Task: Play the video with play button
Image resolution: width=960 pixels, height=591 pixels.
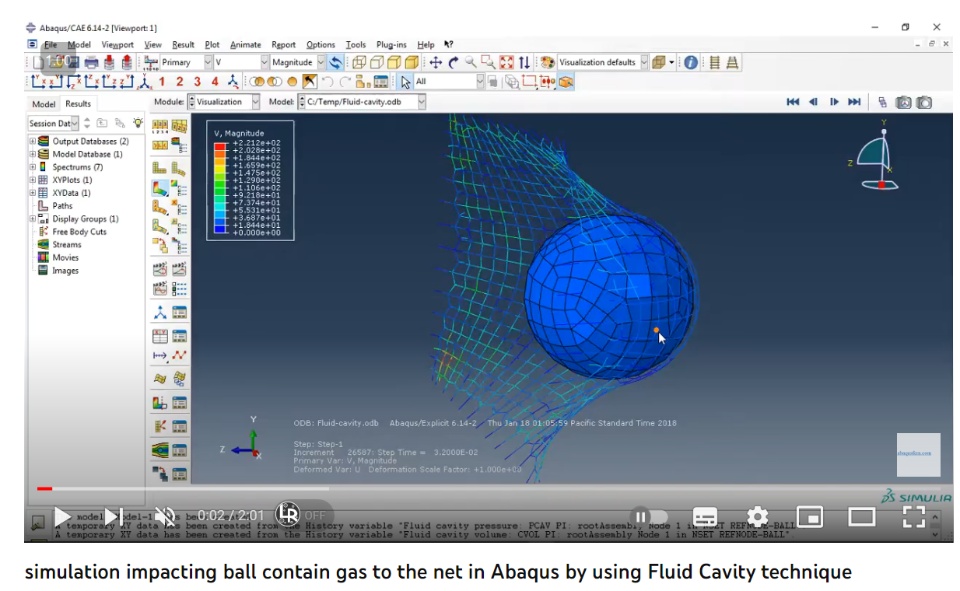Action: click(x=62, y=517)
